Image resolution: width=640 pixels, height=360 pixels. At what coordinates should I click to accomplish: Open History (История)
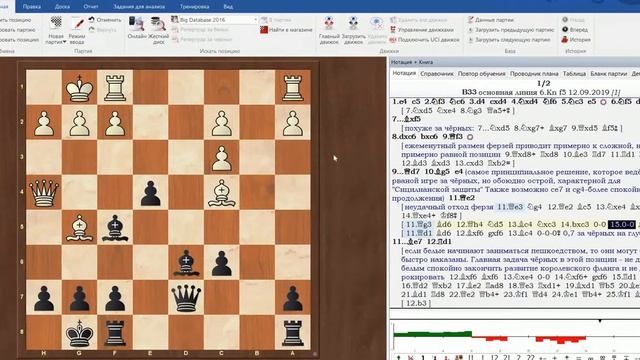576,40
